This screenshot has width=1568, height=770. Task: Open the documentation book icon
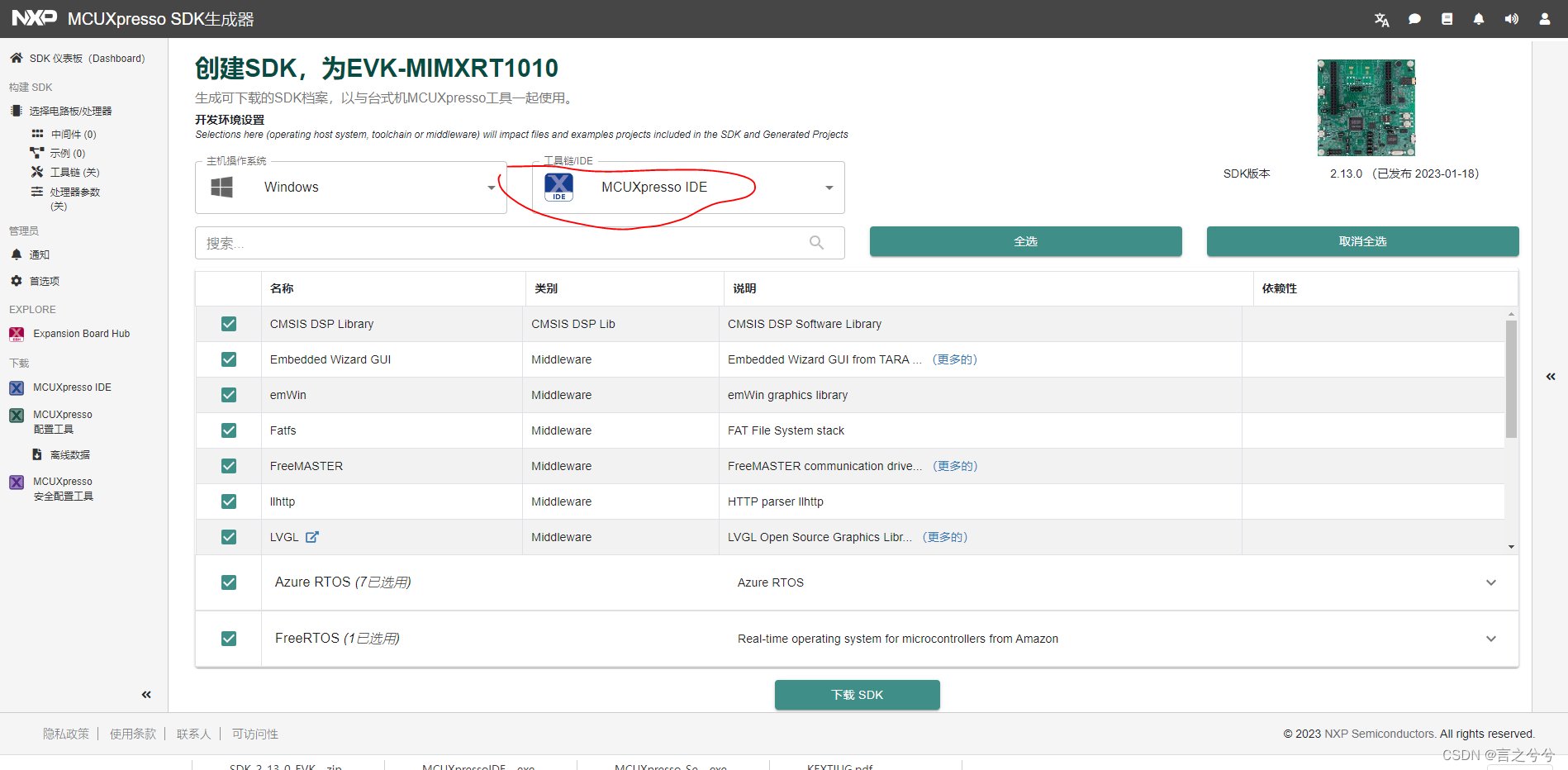tap(1447, 19)
